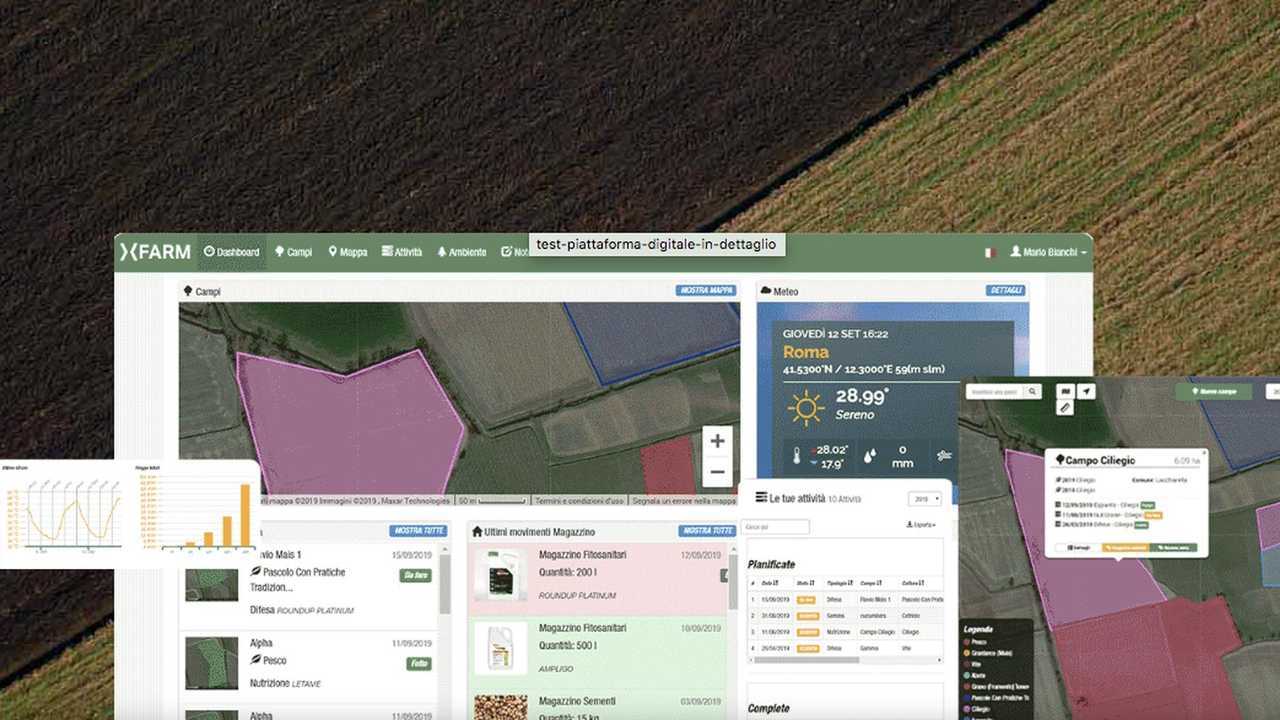Click Mostra Tutte in Magazzino panel
Viewport: 1280px width, 720px height.
point(707,531)
